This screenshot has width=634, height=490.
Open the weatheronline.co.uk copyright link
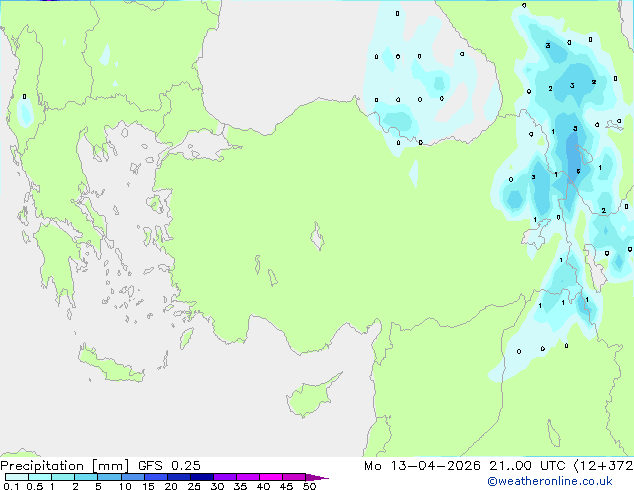(x=549, y=481)
